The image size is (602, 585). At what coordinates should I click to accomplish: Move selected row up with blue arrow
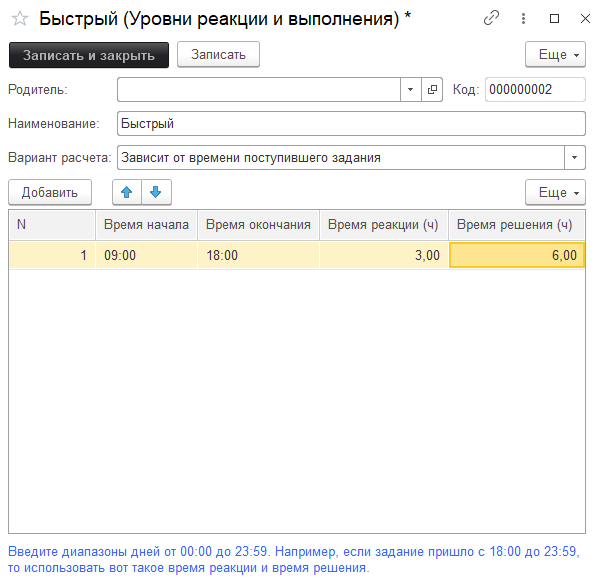(127, 192)
